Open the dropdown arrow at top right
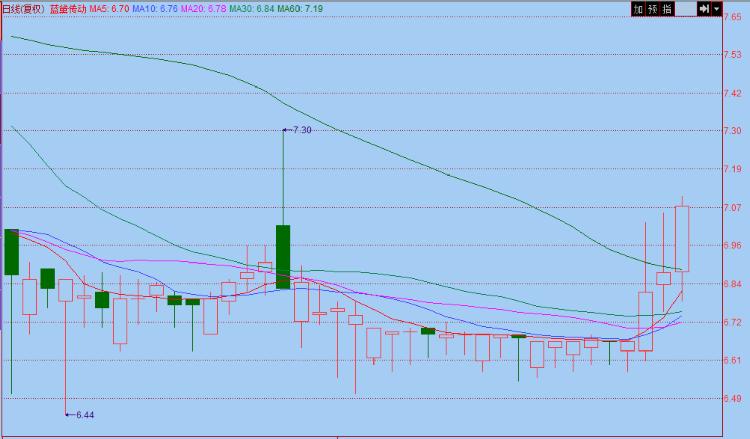 point(716,9)
